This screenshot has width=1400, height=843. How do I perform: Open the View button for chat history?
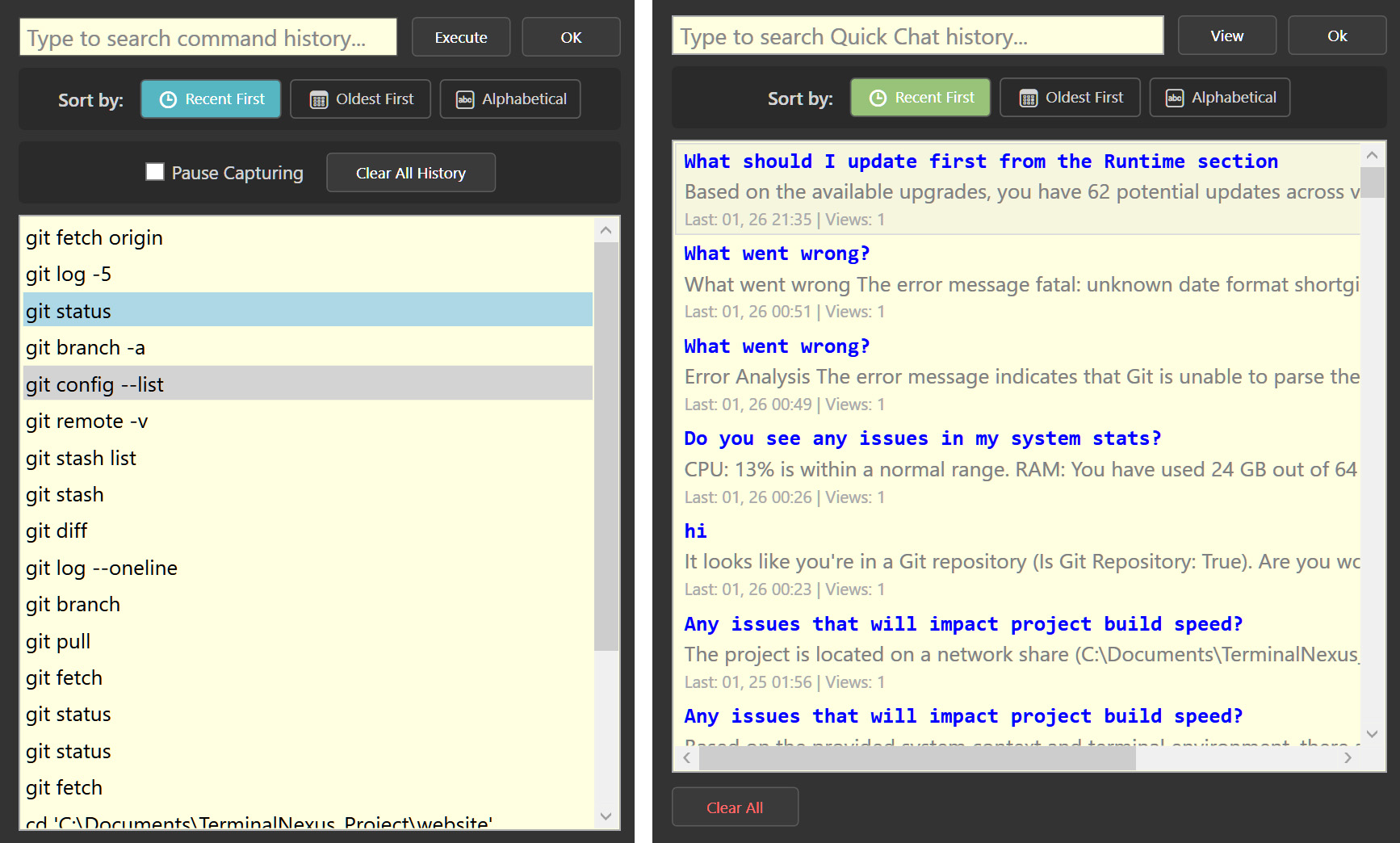pos(1226,36)
